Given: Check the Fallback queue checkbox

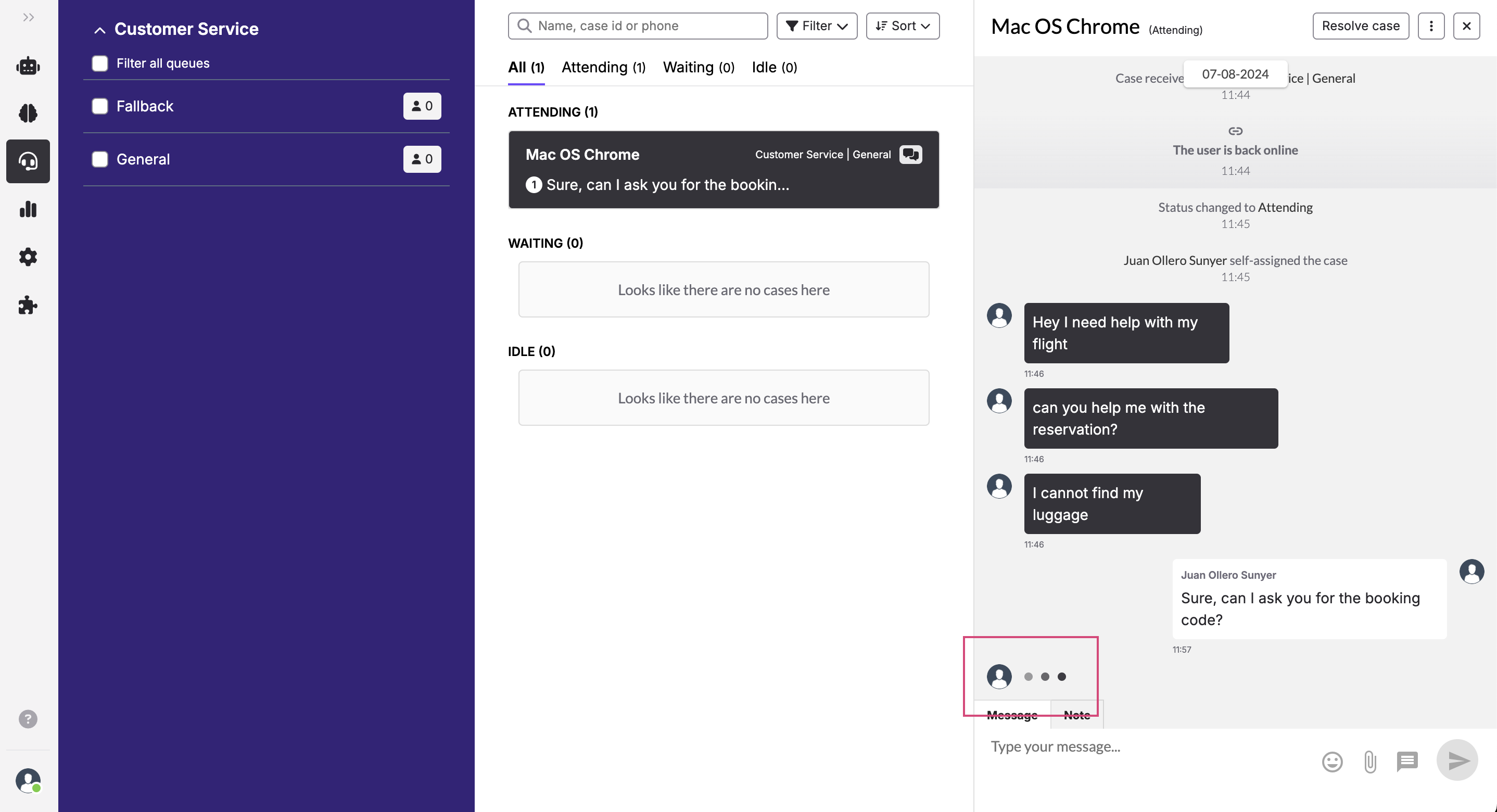Looking at the screenshot, I should pyautogui.click(x=100, y=106).
